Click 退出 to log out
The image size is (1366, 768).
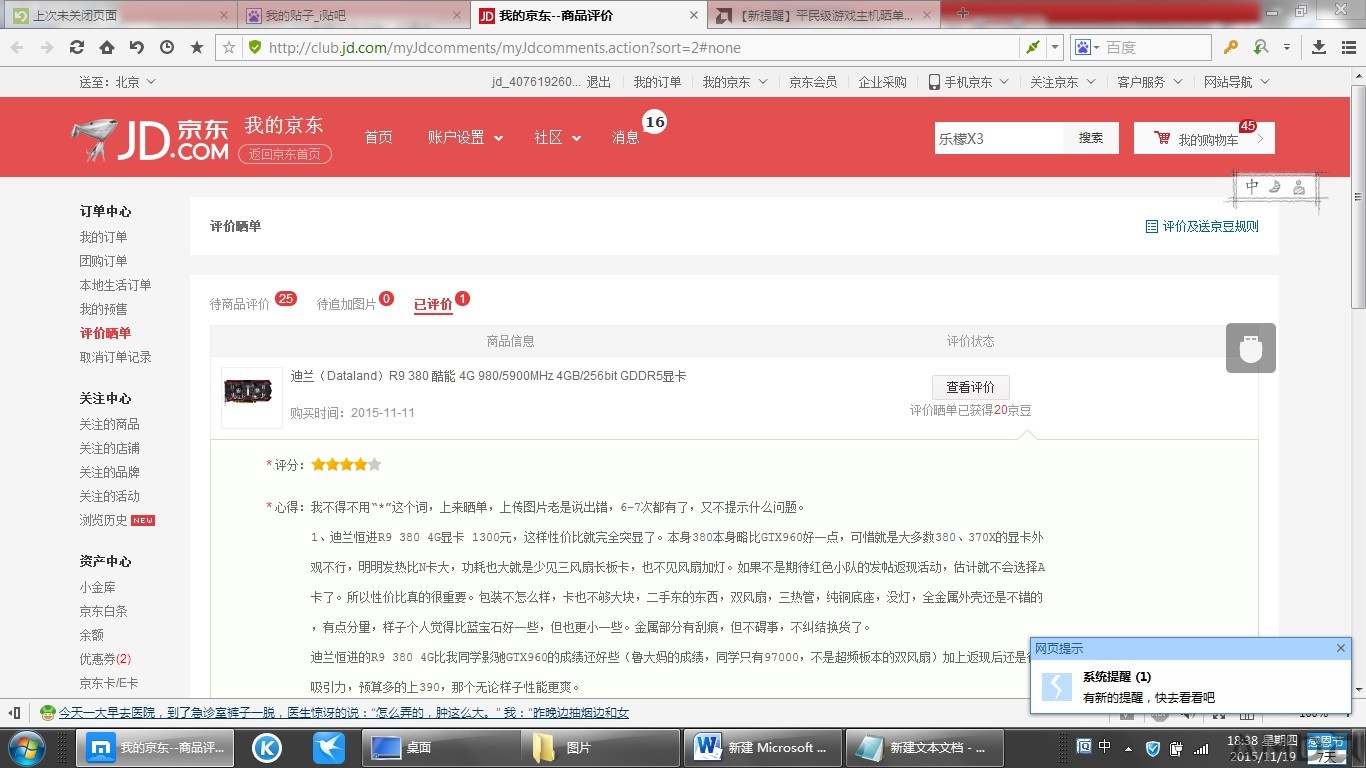click(x=599, y=82)
